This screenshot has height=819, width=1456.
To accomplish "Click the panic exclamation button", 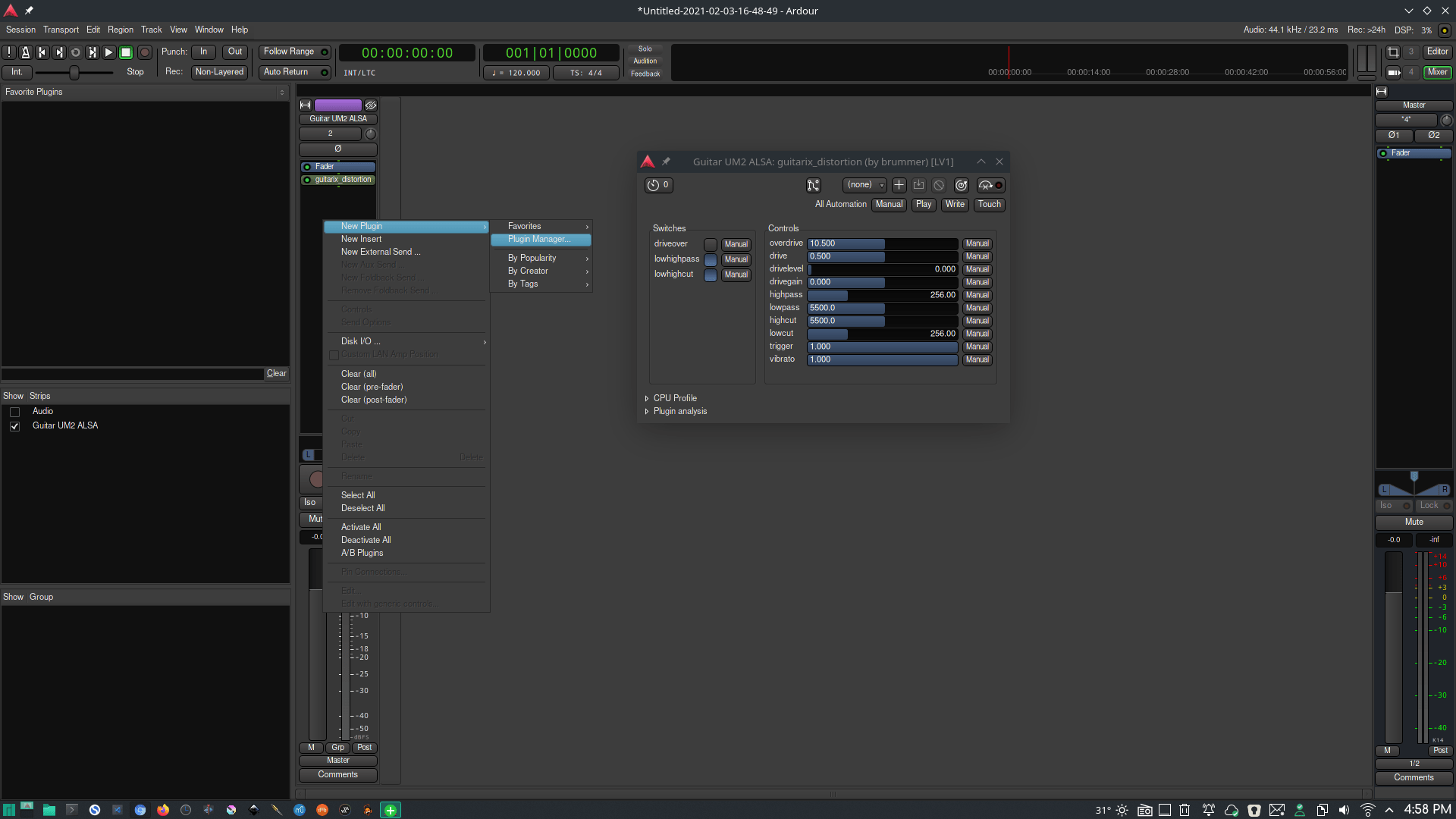I will [8, 52].
